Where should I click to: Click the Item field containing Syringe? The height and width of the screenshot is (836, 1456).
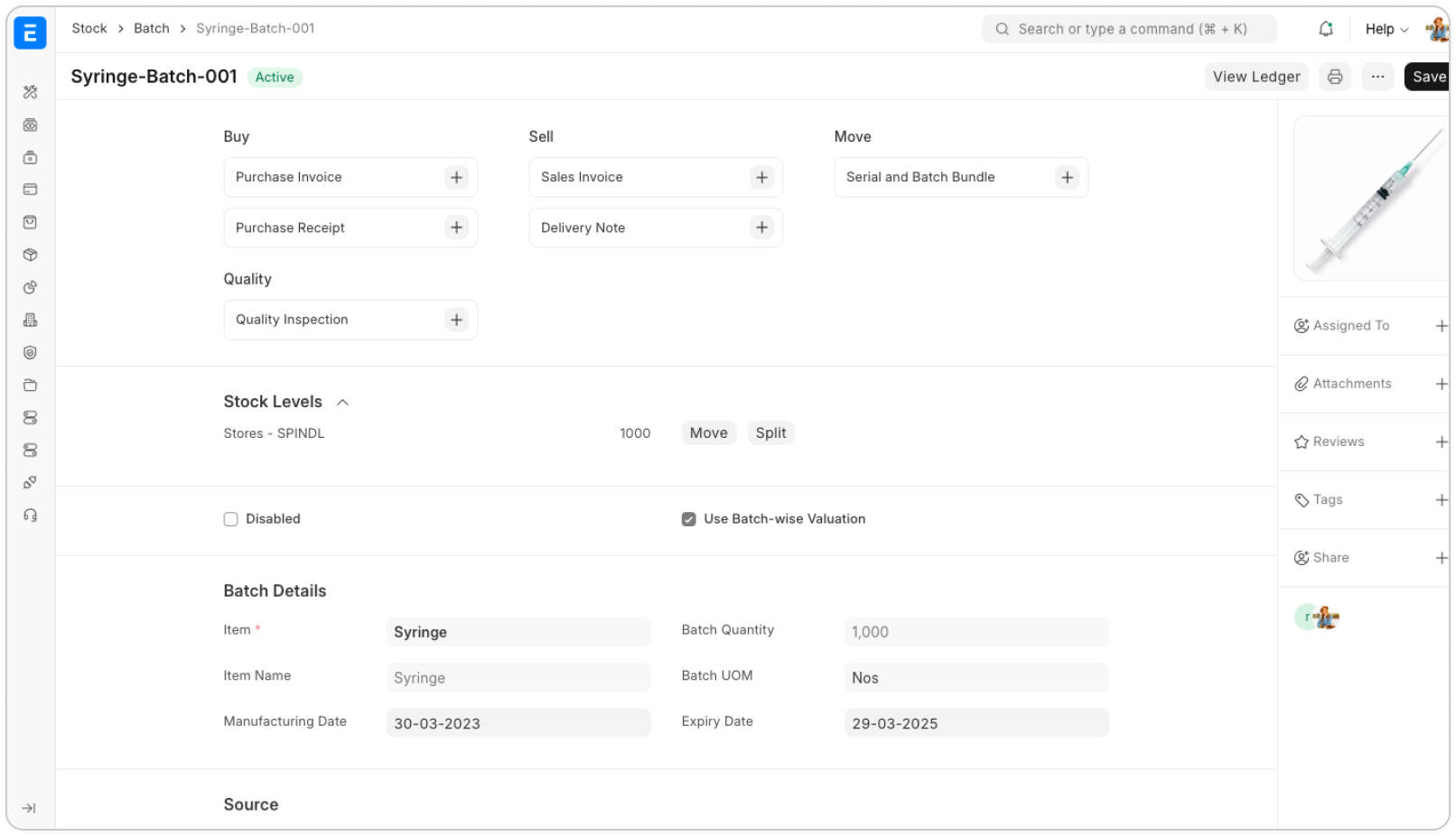(x=518, y=632)
